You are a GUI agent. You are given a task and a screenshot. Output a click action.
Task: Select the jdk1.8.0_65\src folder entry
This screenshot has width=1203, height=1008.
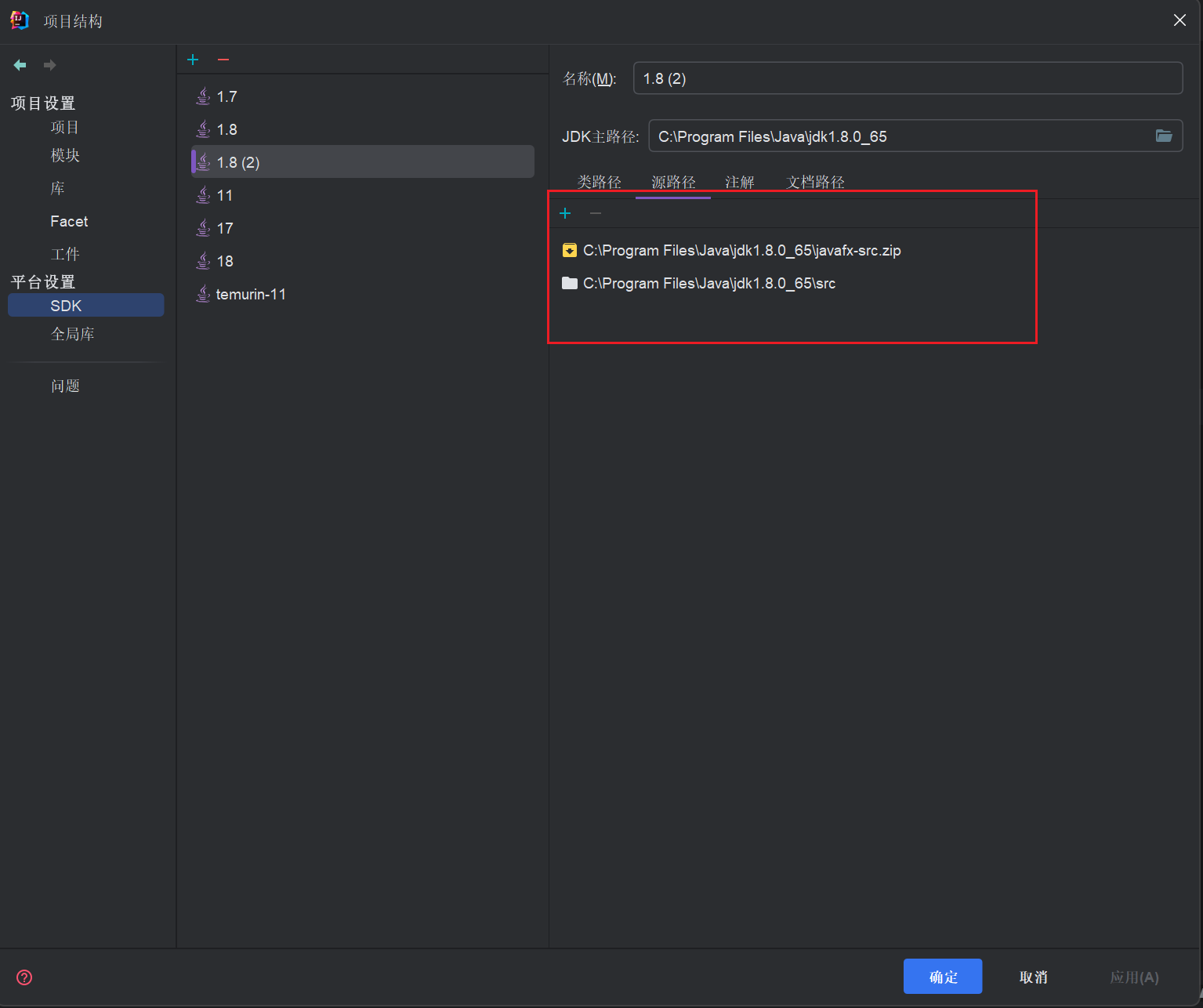pyautogui.click(x=708, y=284)
